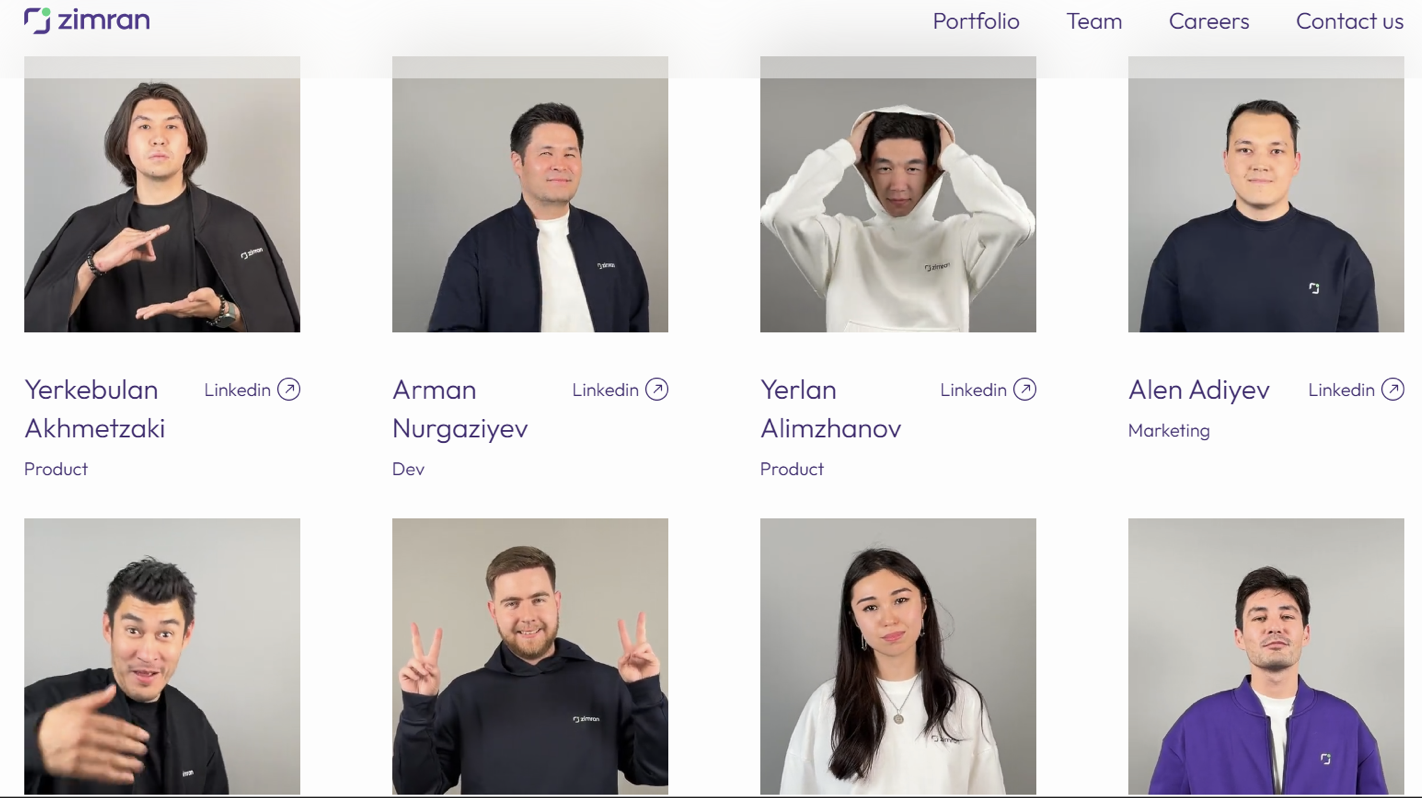Open the photo of woman in white sweatshirt

pos(898,656)
